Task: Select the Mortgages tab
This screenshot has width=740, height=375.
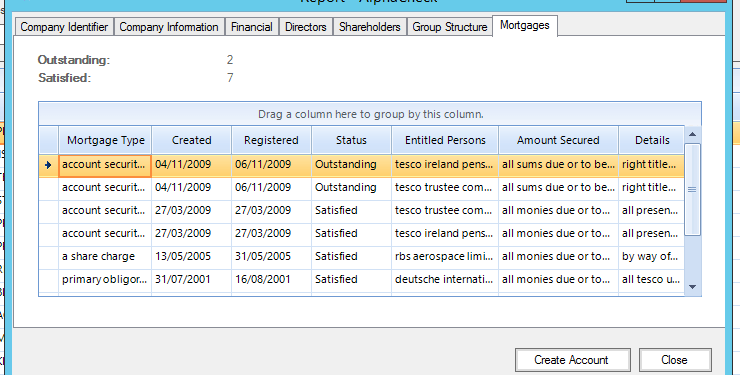Action: click(525, 25)
